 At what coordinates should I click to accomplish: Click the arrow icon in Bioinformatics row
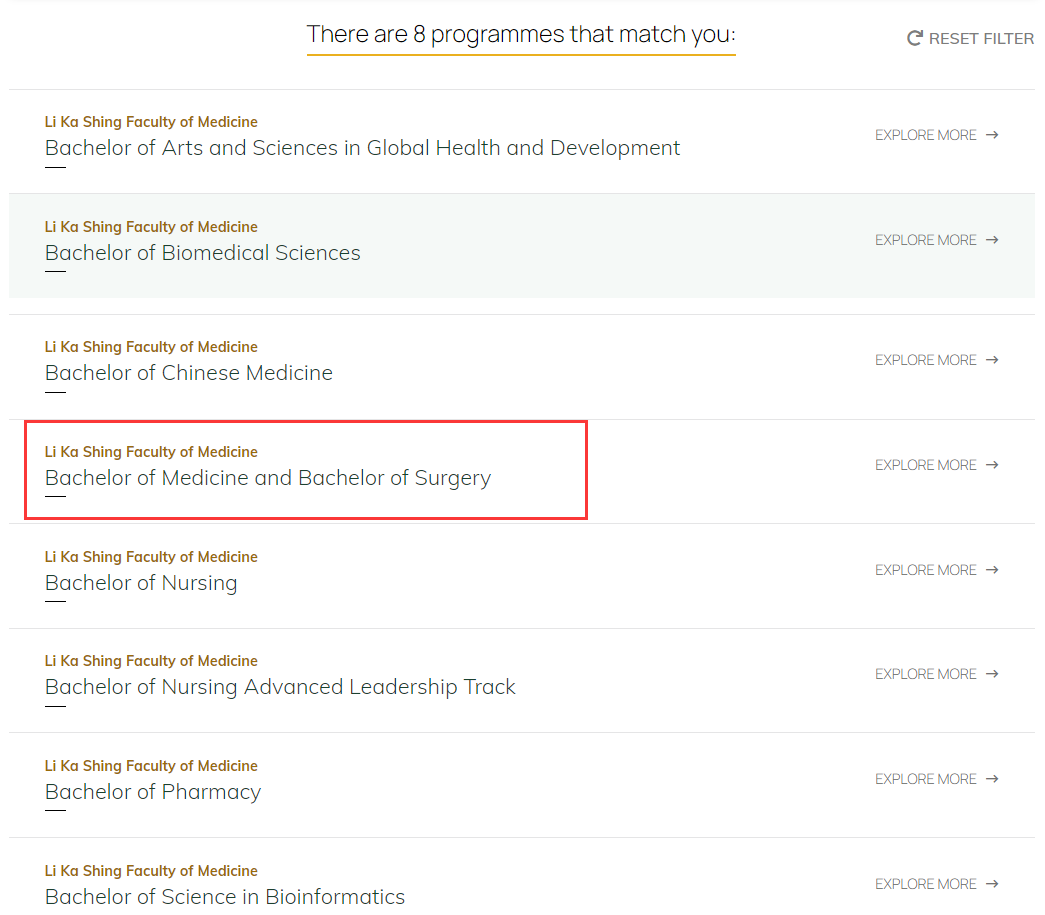992,884
